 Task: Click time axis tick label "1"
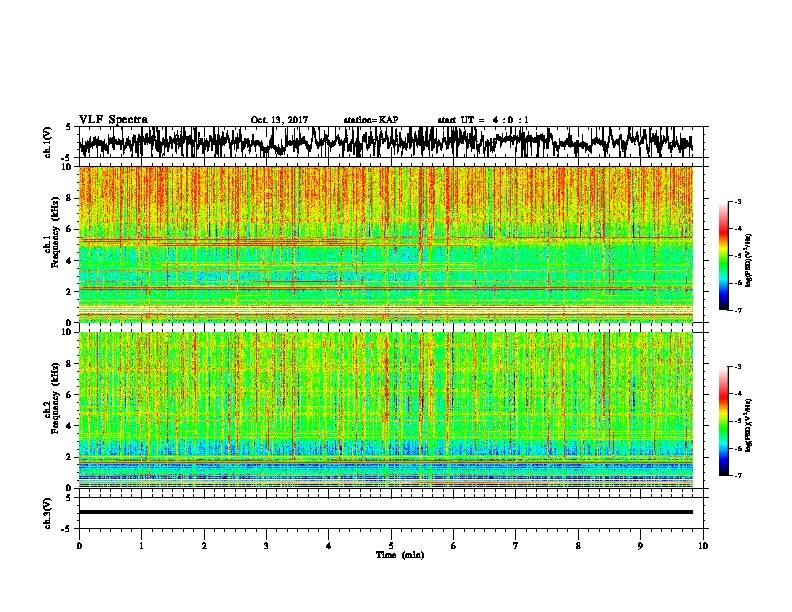point(141,546)
